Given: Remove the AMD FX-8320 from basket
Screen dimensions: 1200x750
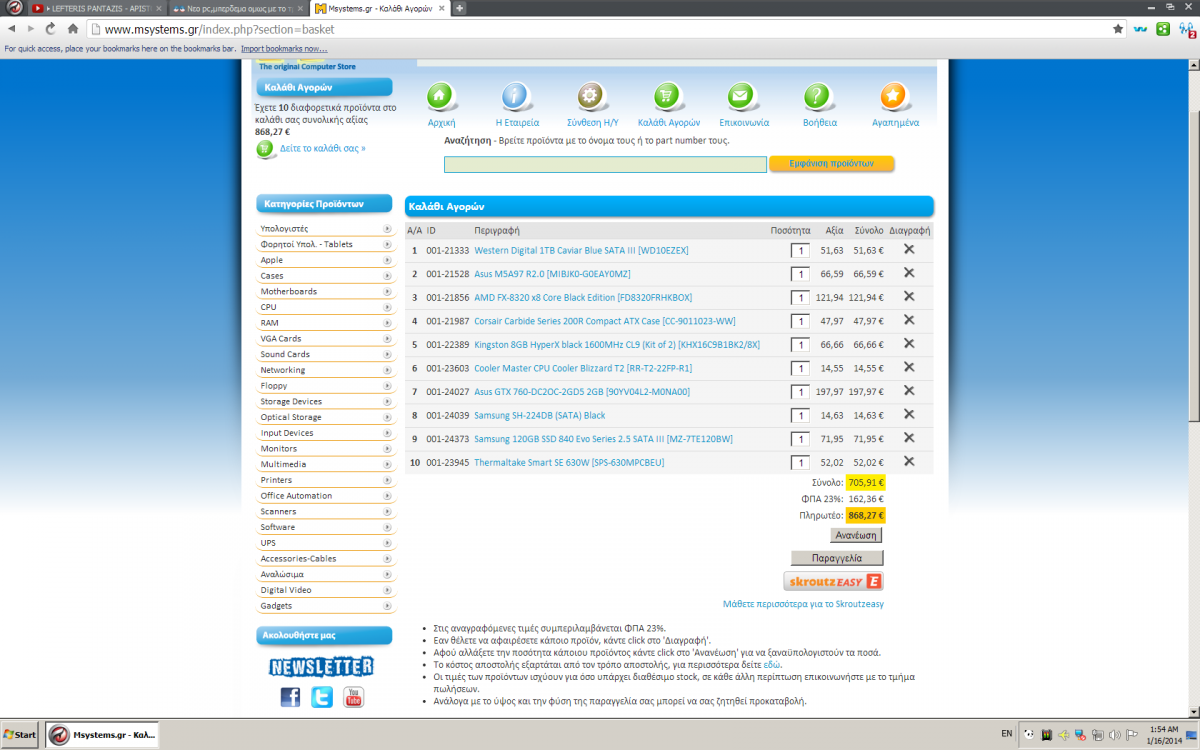Looking at the screenshot, I should tap(909, 296).
